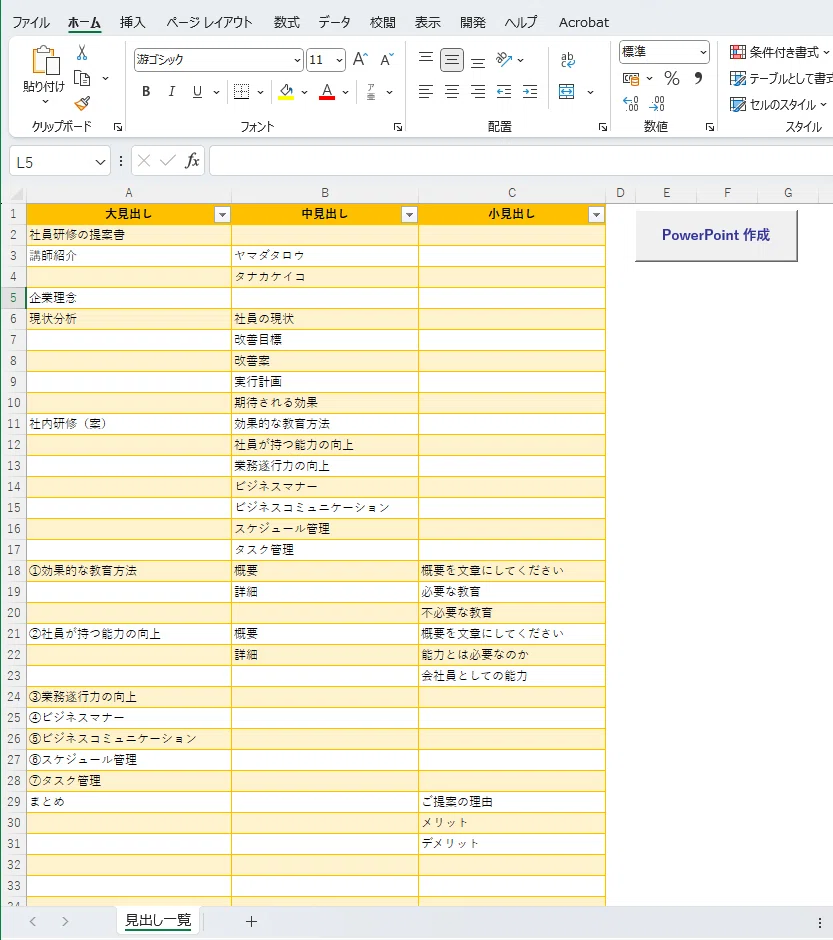Select the Cut scissors icon
Screen dimensions: 833x940
[x=82, y=53]
